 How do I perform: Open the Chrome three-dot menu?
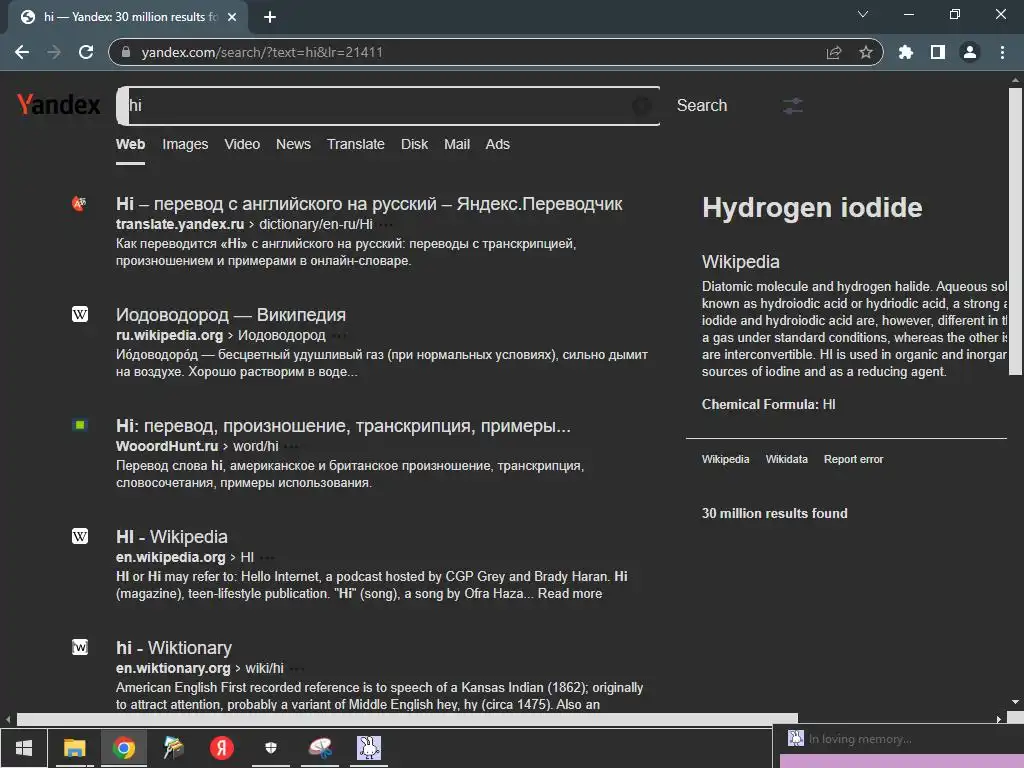(1002, 52)
